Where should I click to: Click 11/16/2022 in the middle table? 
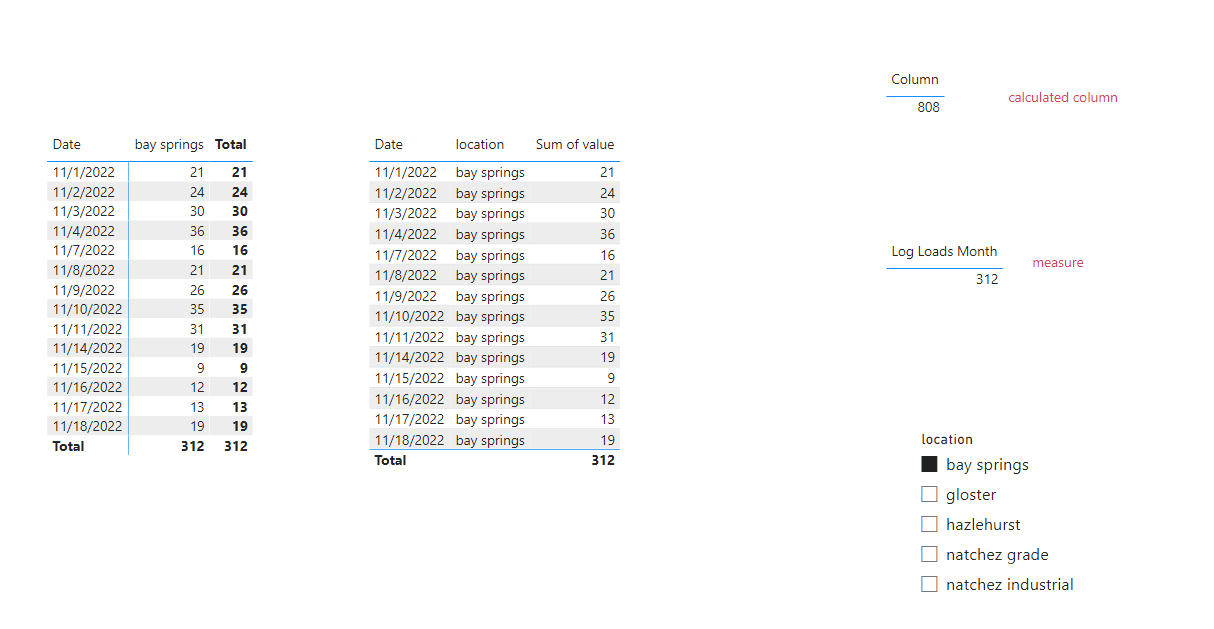(409, 399)
